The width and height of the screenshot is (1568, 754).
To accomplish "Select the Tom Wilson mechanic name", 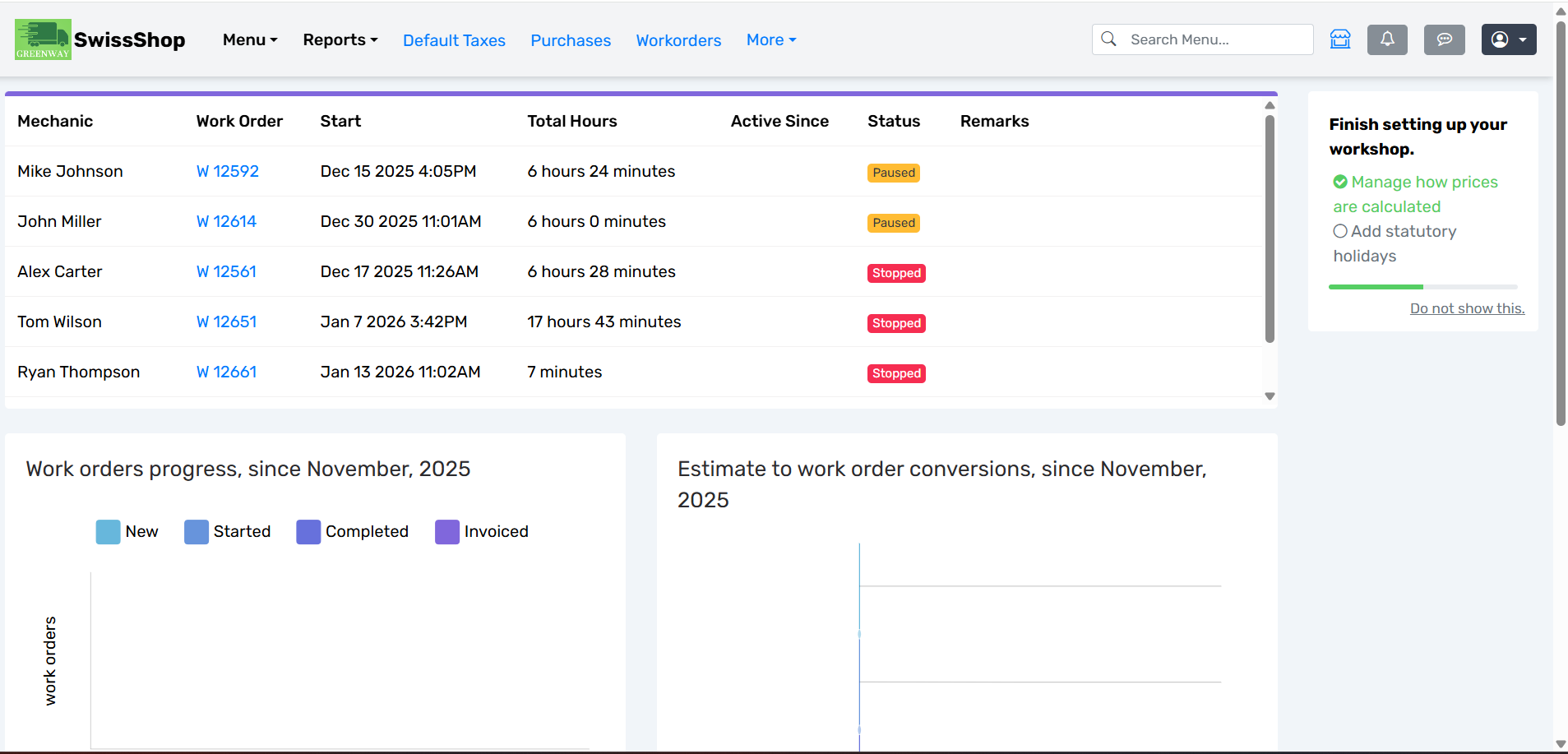I will [59, 321].
